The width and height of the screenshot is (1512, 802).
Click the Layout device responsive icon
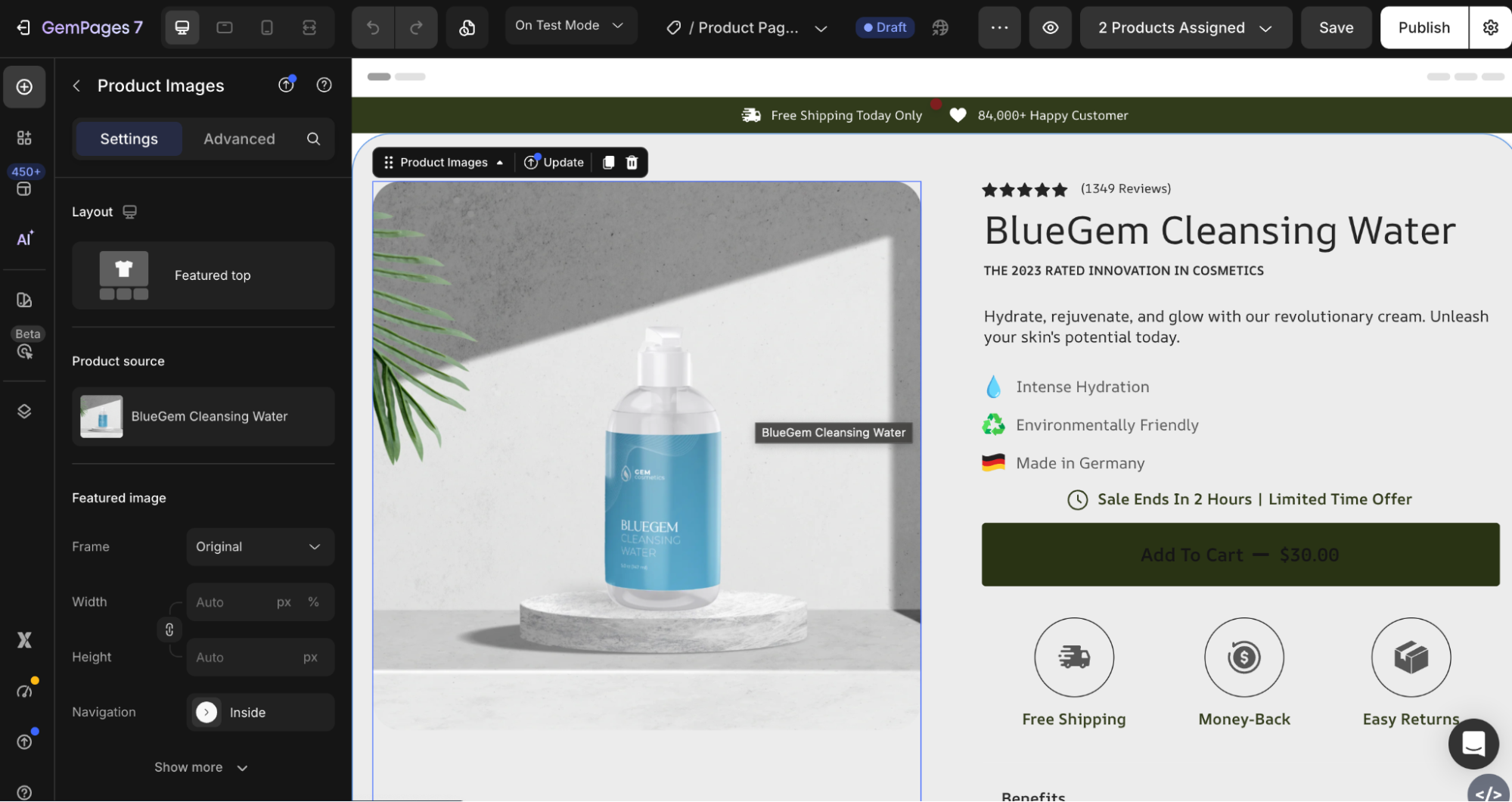[130, 212]
